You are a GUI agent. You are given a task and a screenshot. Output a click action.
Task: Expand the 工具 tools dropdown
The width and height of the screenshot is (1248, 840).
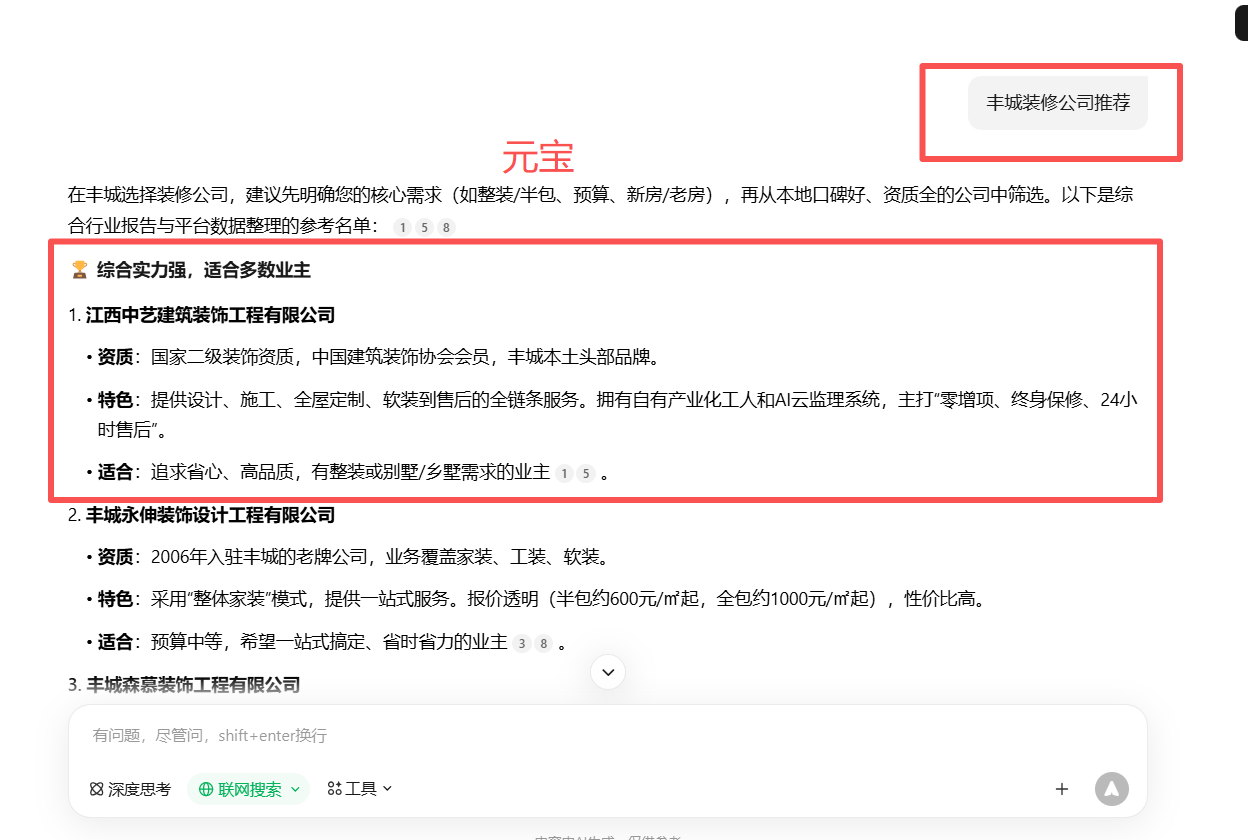pos(360,789)
